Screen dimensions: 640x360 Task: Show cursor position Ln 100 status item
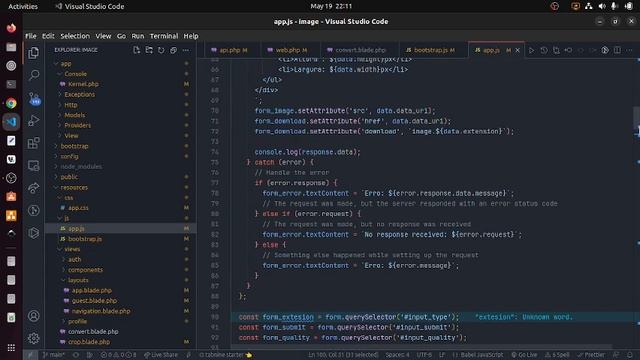click(x=343, y=355)
